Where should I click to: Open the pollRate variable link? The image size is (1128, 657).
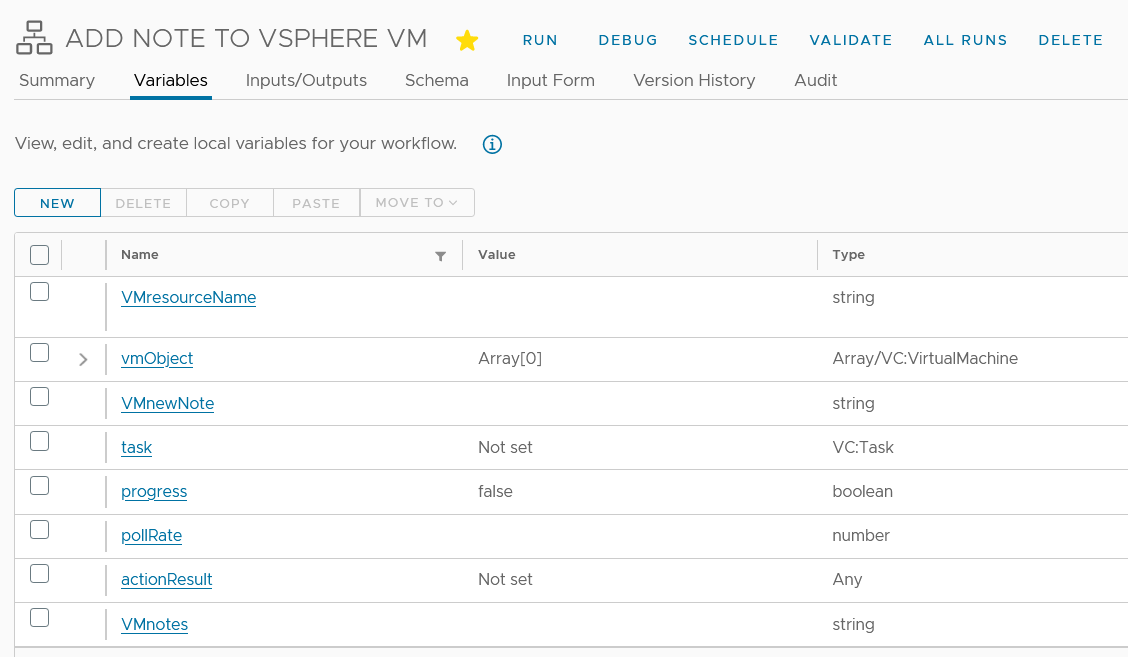(x=151, y=535)
